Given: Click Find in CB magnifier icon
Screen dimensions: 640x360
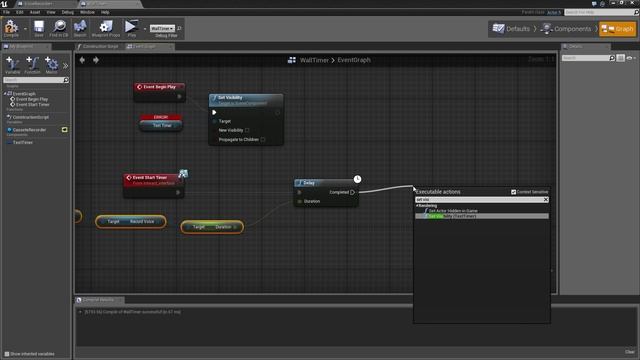Looking at the screenshot, I should 59,27.
